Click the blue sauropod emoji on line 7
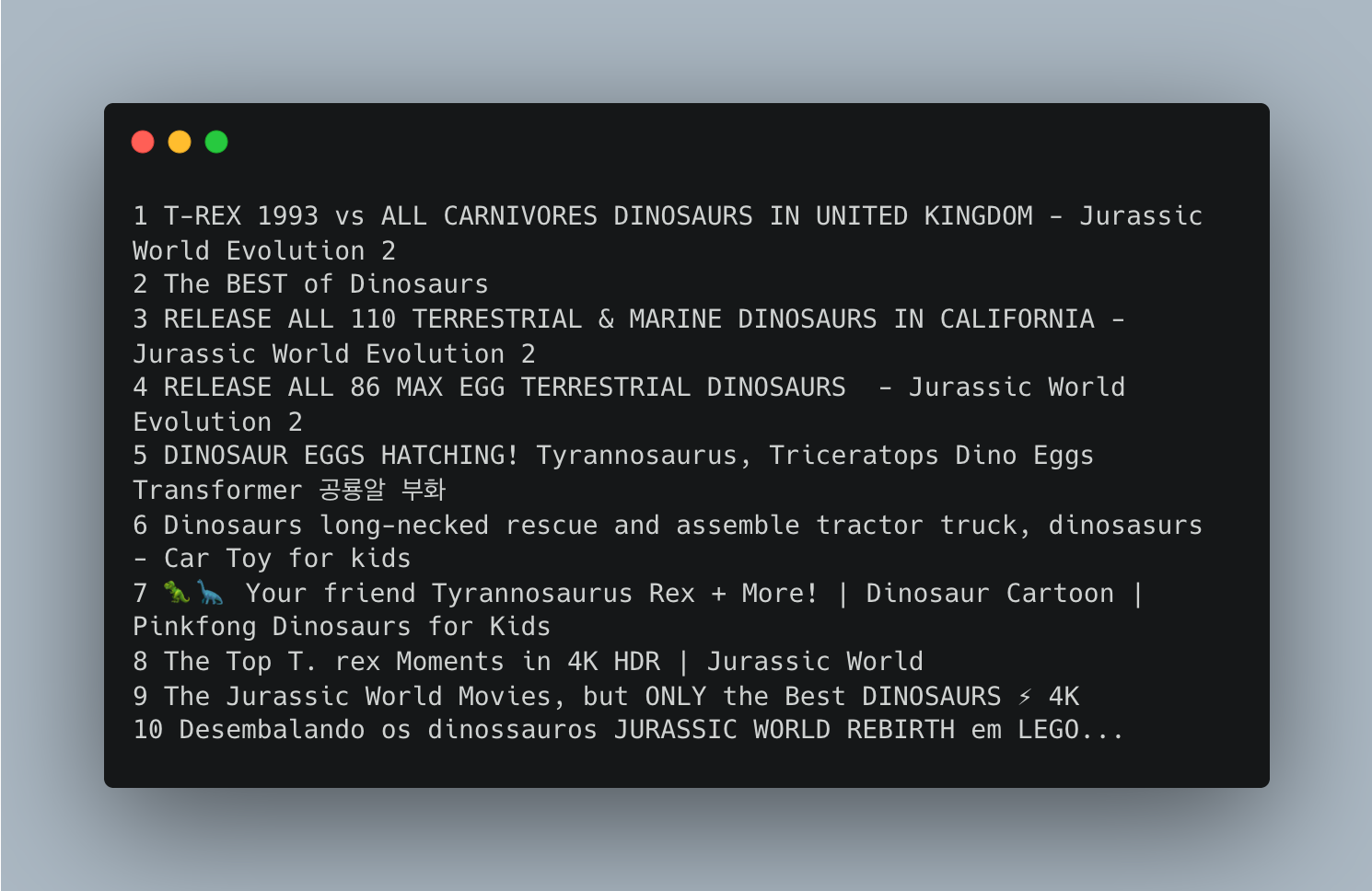Image resolution: width=1372 pixels, height=891 pixels. pyautogui.click(x=210, y=592)
